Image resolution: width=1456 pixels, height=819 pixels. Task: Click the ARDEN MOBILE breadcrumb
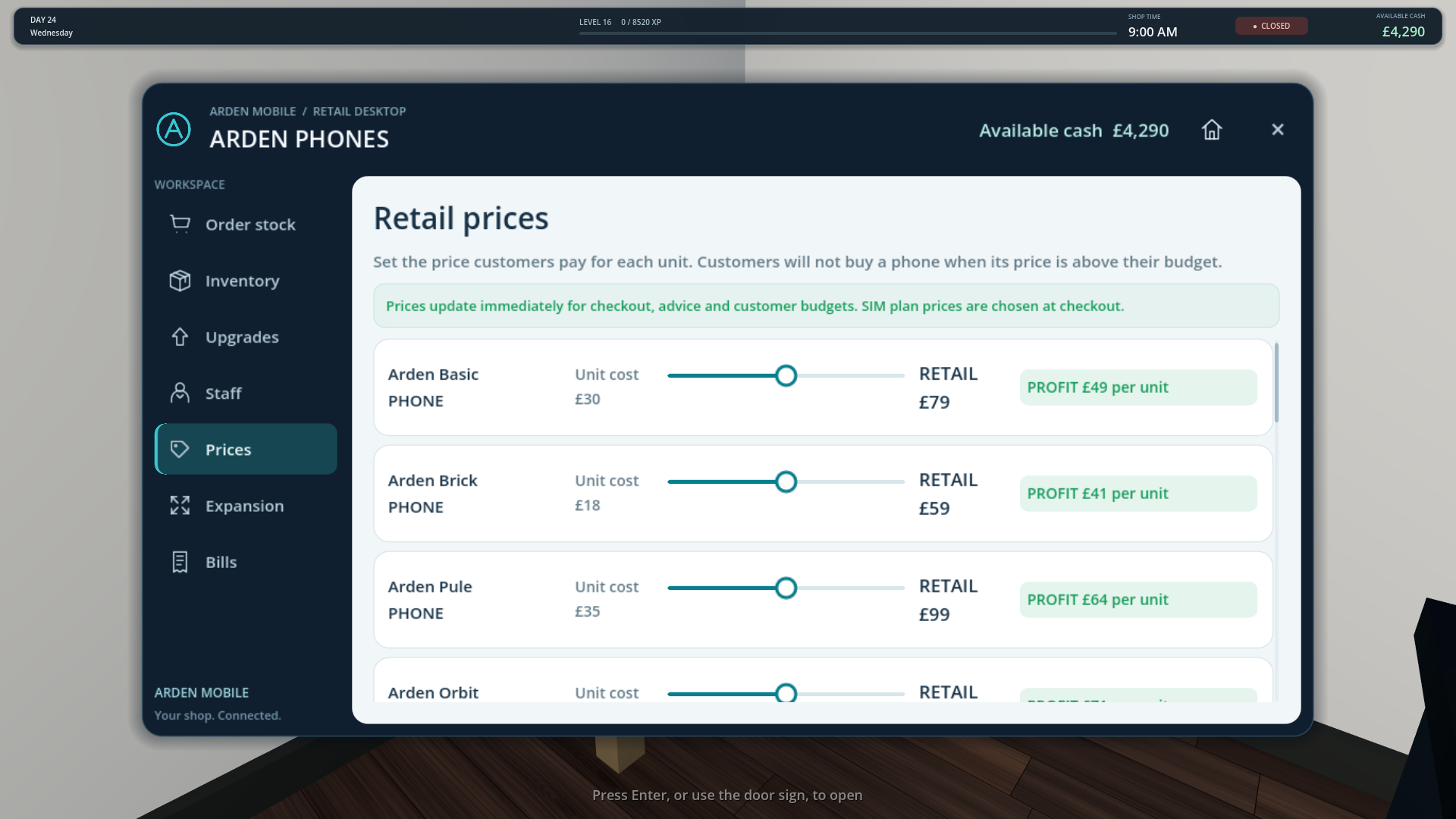tap(253, 111)
